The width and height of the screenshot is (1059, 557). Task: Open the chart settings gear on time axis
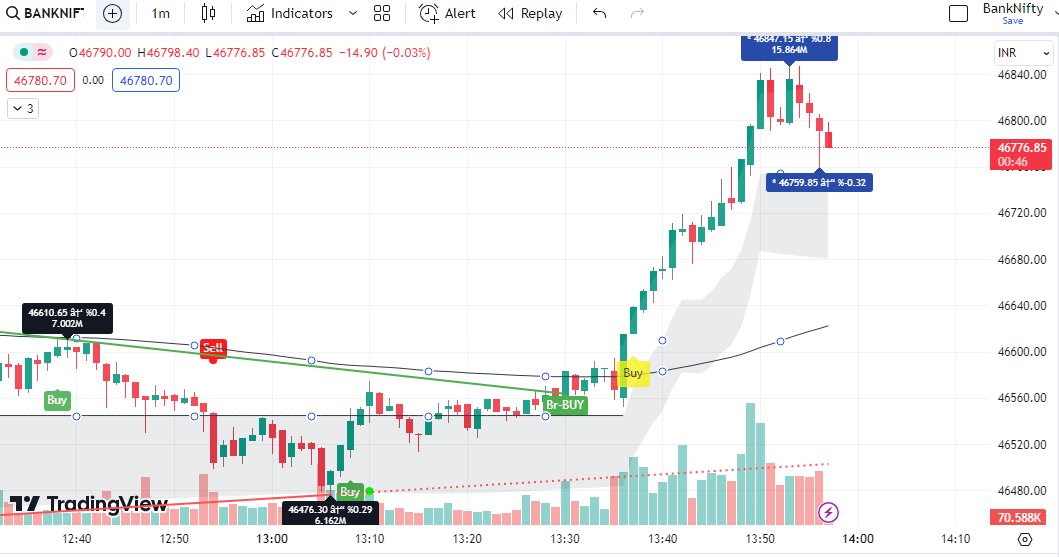coord(1025,539)
